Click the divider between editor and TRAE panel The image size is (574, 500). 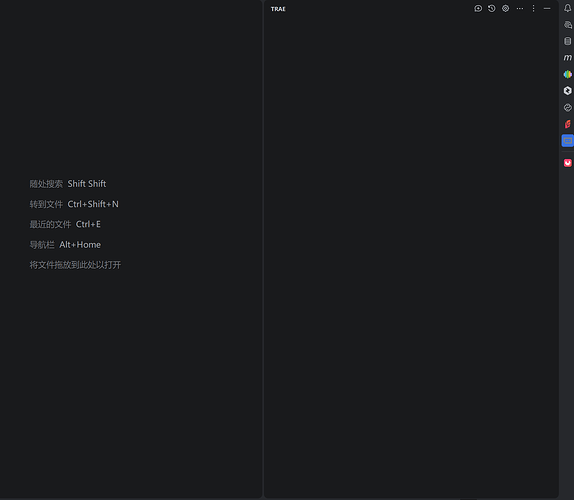263,250
